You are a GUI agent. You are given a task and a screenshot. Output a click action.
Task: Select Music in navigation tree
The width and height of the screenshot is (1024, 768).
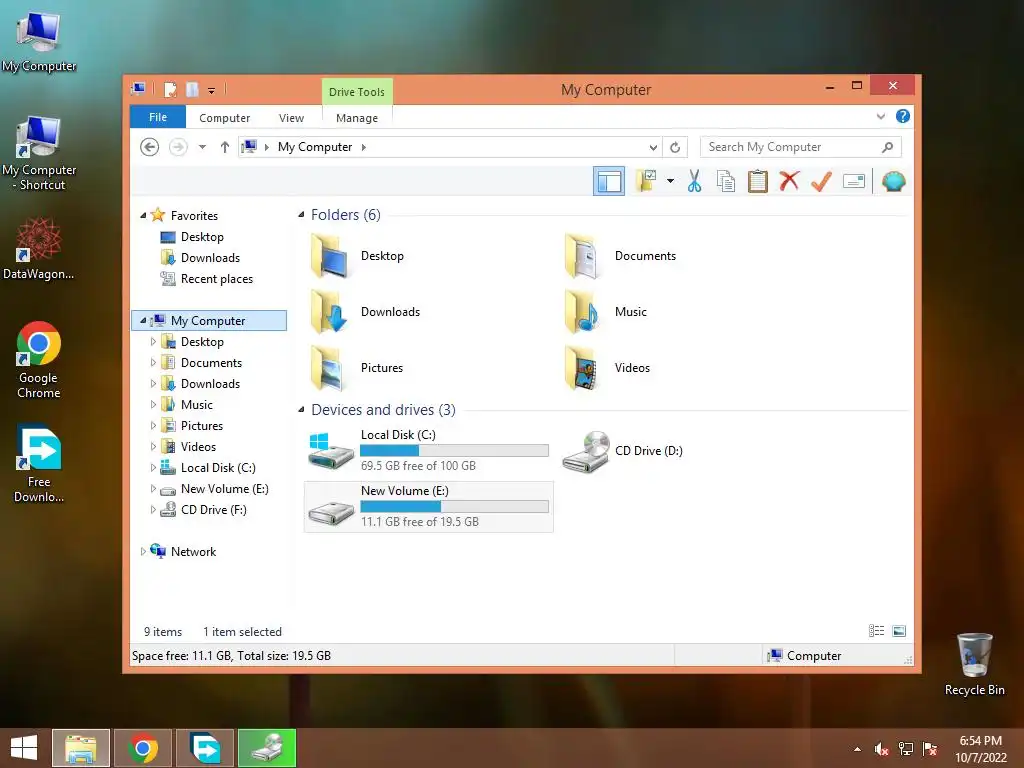click(197, 405)
